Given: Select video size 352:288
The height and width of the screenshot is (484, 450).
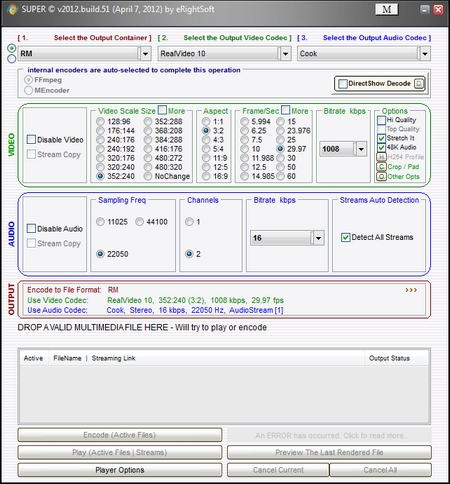Looking at the screenshot, I should pyautogui.click(x=148, y=121).
